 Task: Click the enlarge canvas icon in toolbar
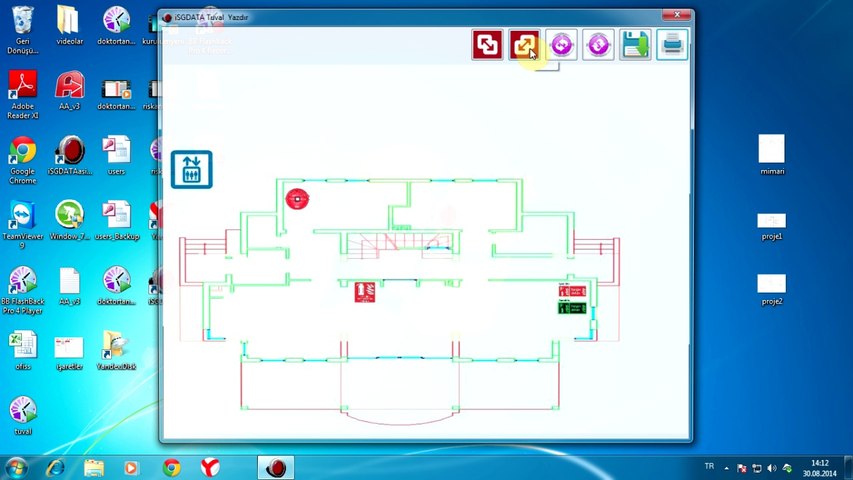click(x=524, y=45)
